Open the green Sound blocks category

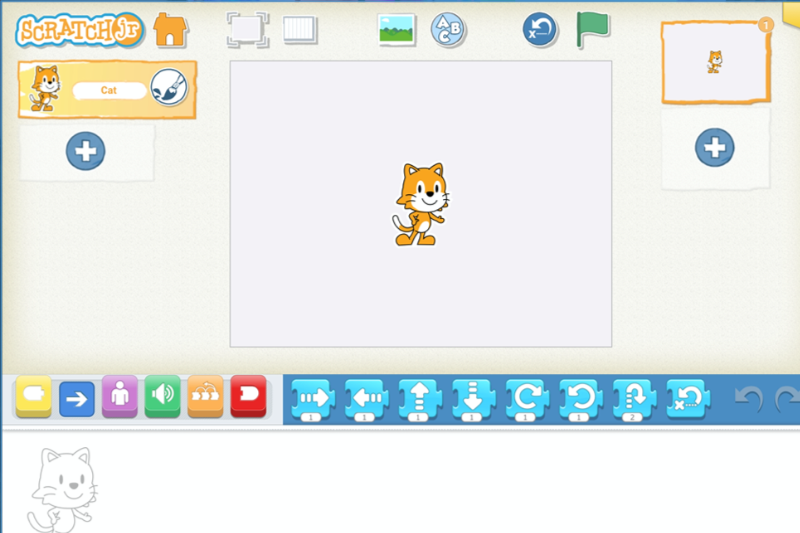click(163, 396)
